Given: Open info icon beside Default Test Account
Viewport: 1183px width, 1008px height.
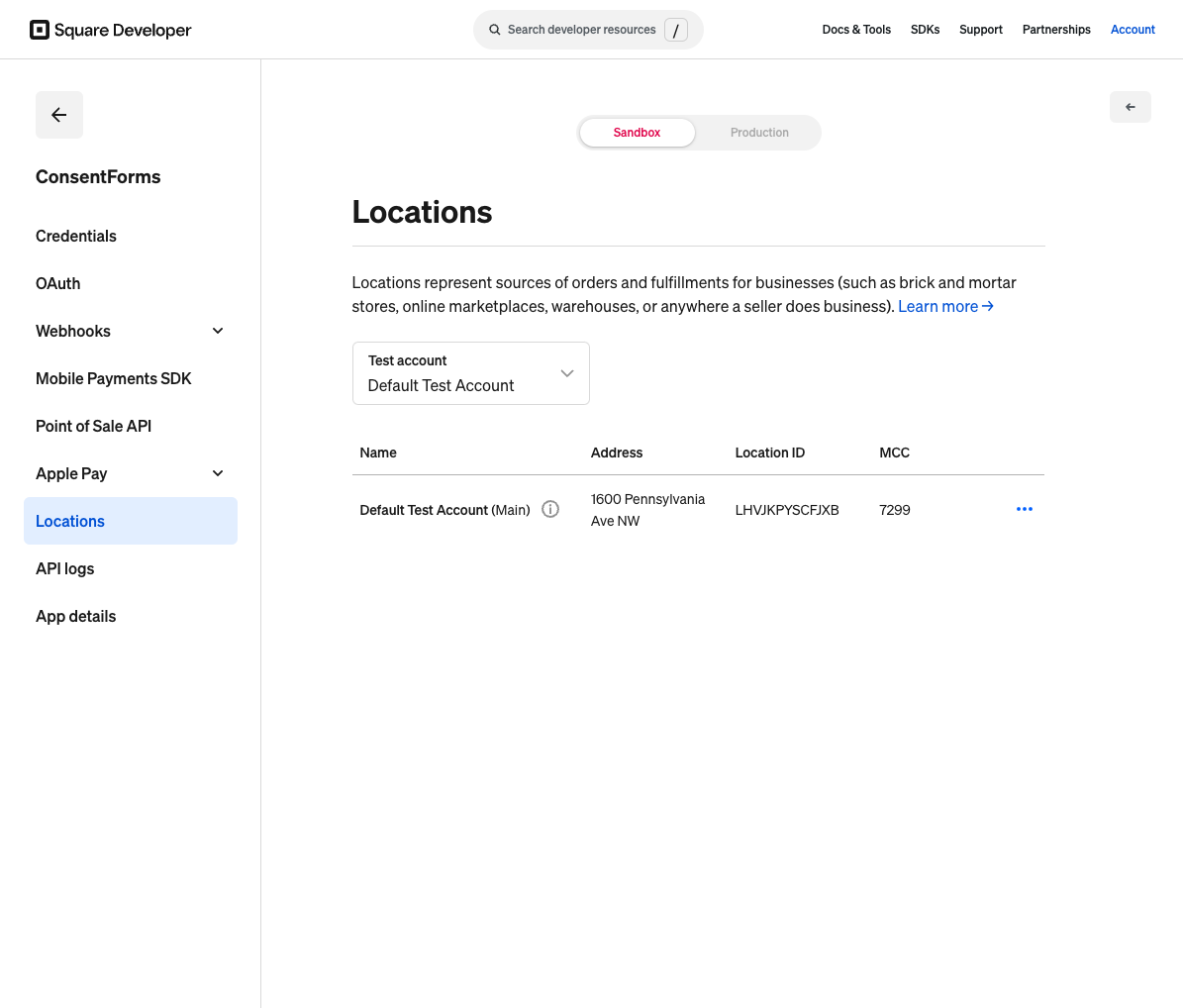Looking at the screenshot, I should 550,509.
